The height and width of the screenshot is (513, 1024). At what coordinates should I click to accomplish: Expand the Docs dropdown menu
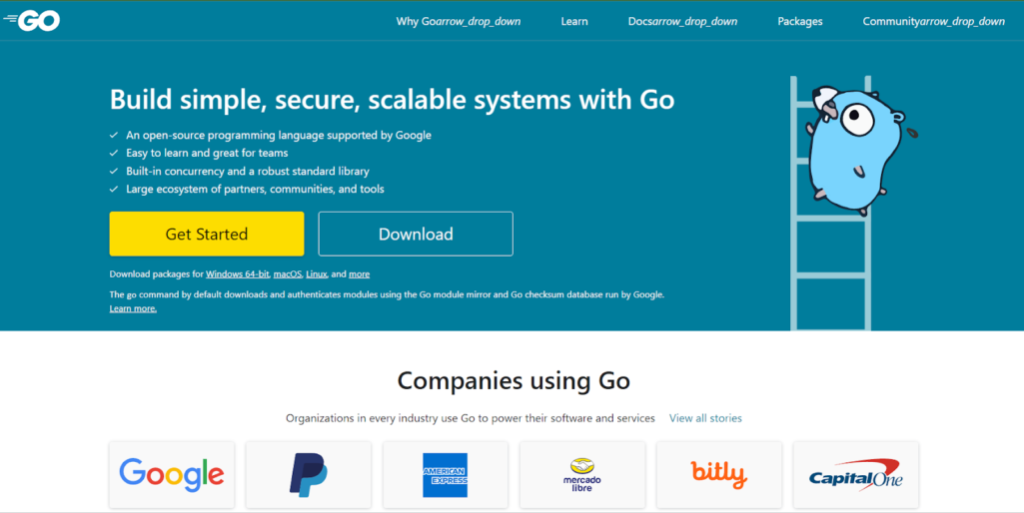coord(682,22)
